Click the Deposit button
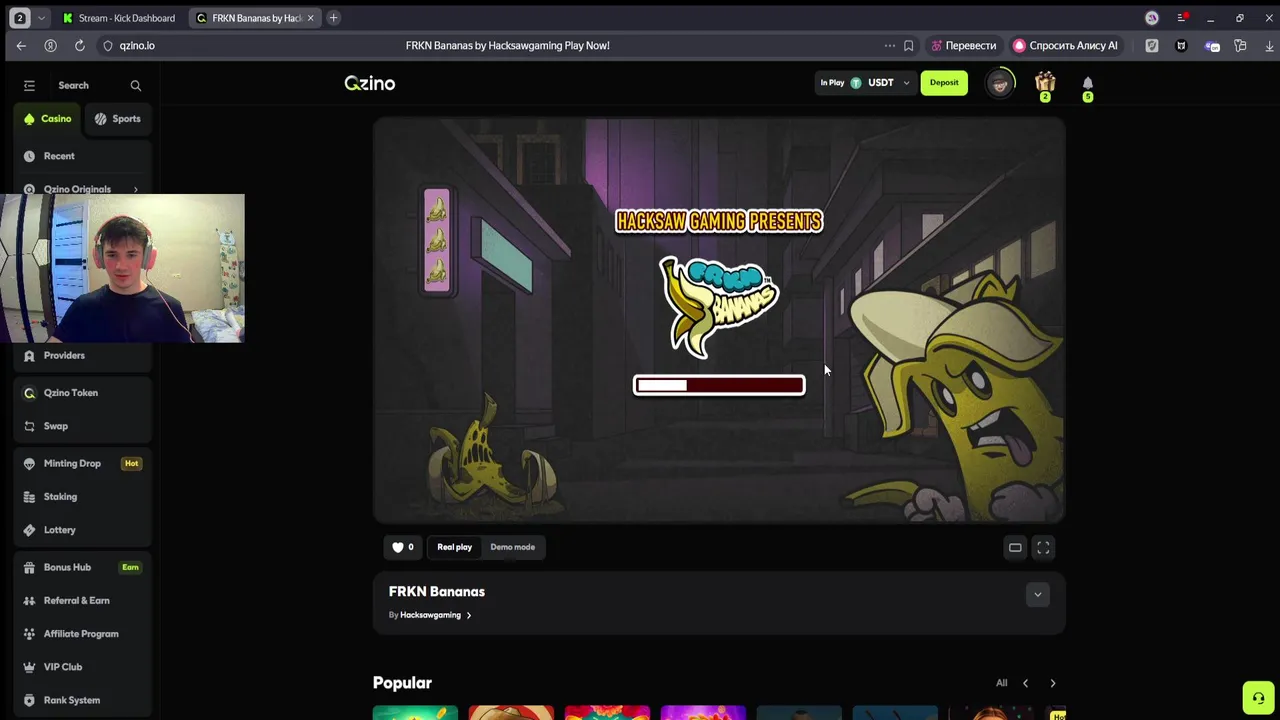 click(944, 83)
